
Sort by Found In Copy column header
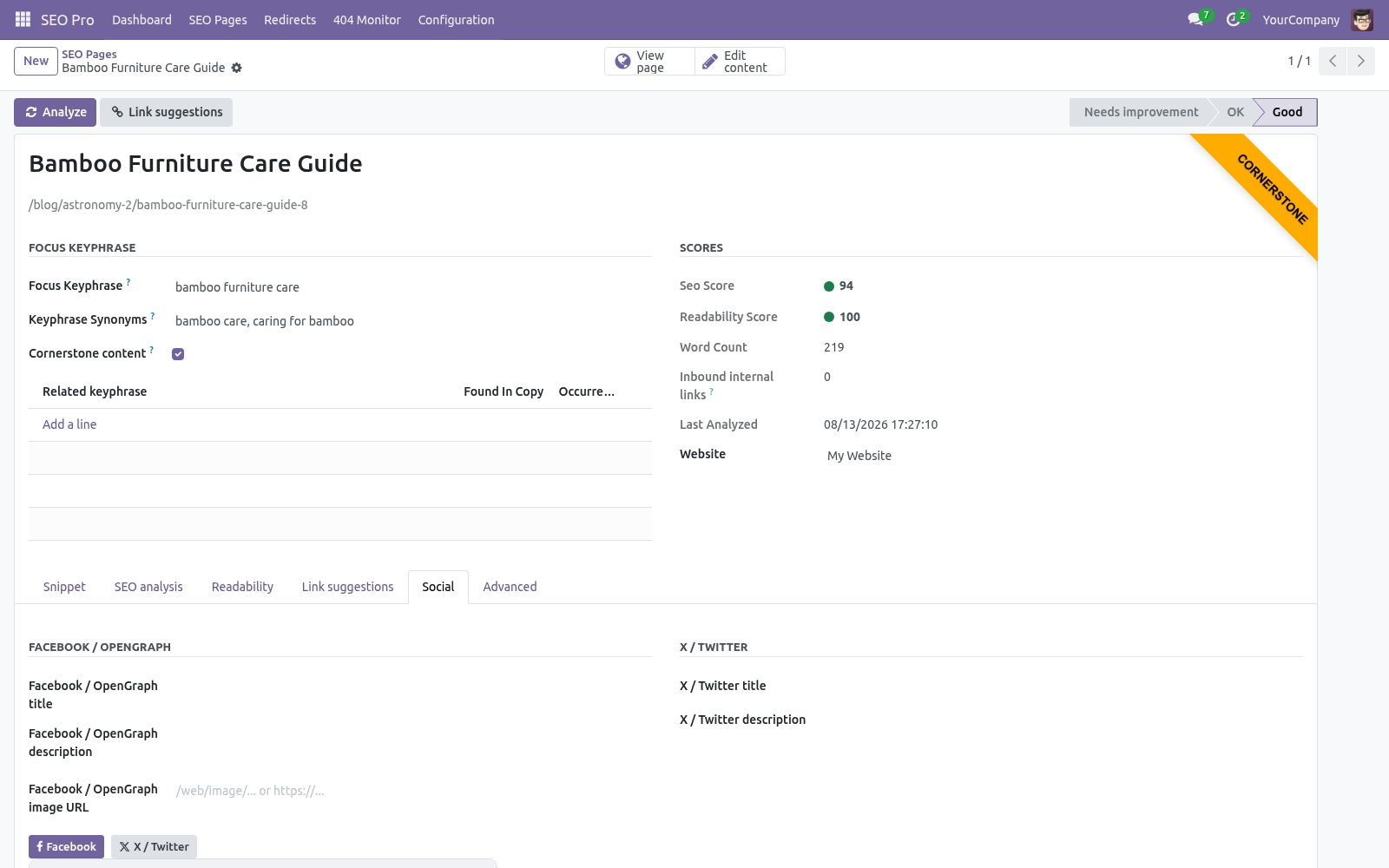tap(504, 391)
